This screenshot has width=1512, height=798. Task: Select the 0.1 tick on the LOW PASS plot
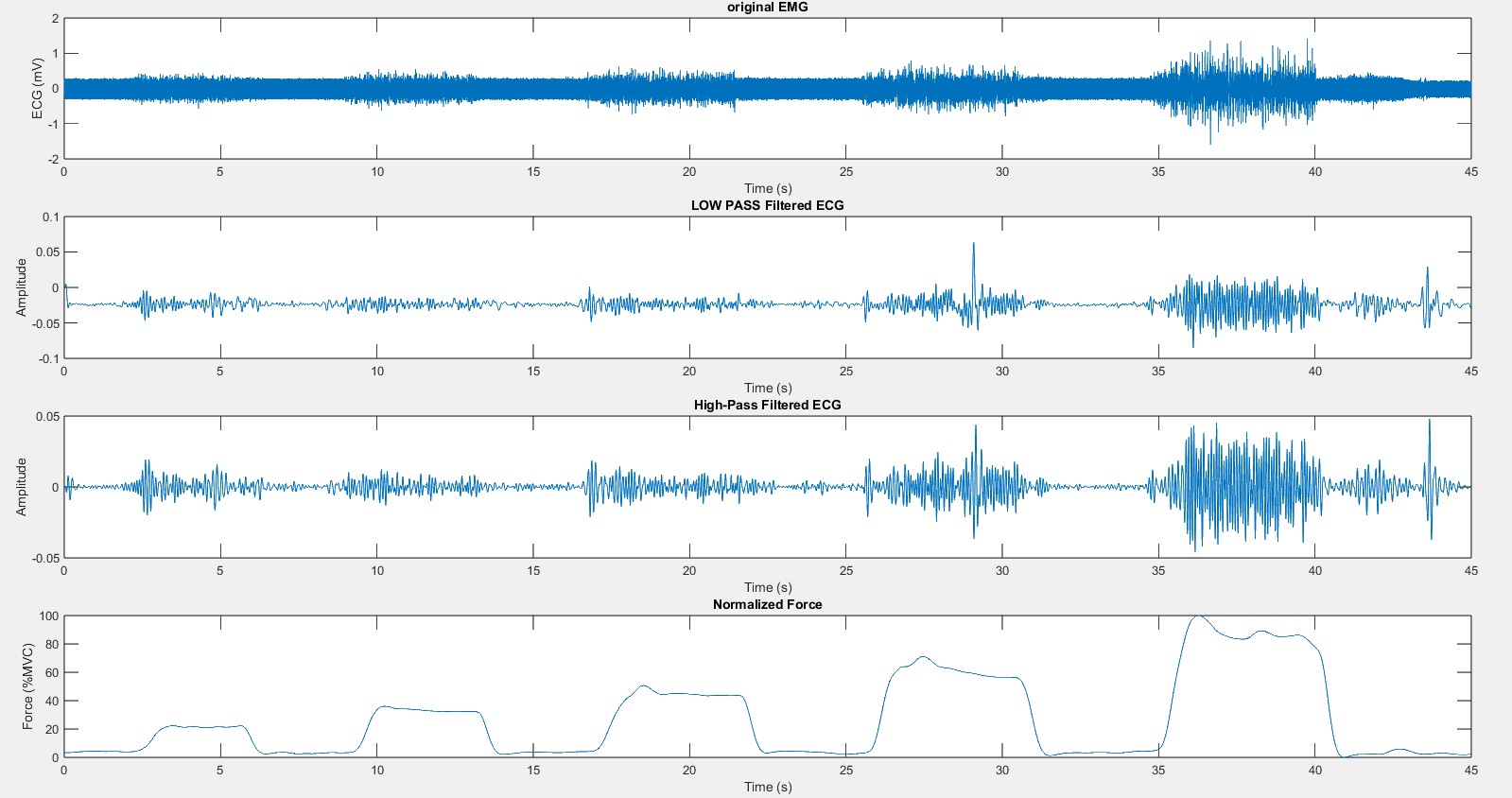pyautogui.click(x=50, y=217)
